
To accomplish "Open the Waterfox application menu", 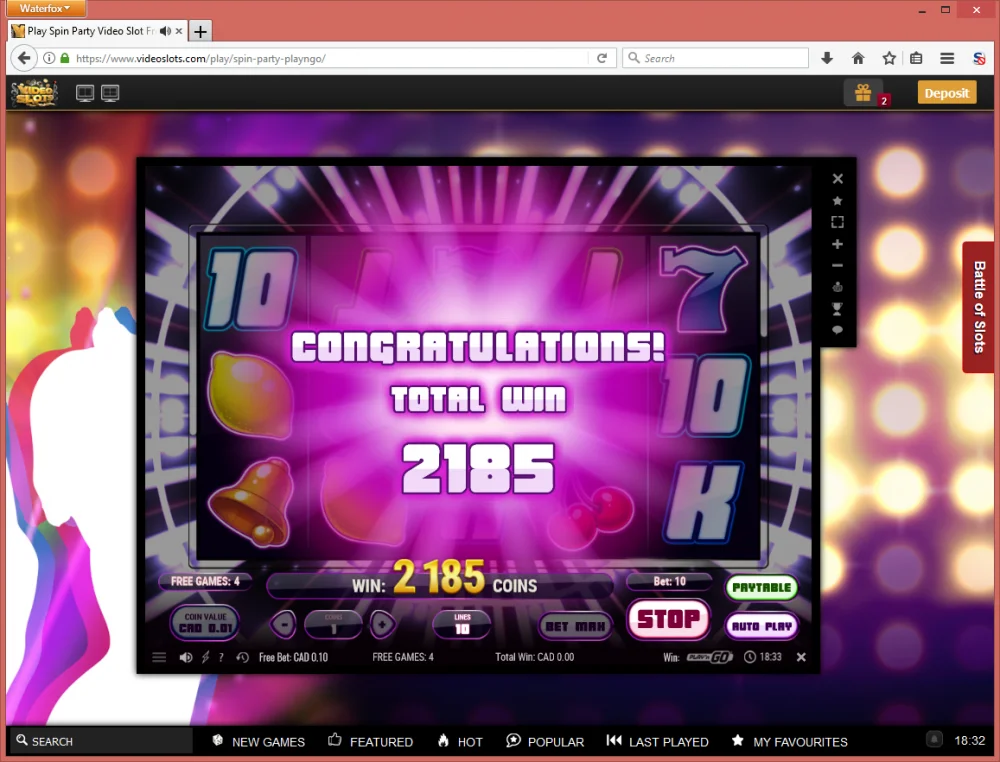I will pyautogui.click(x=46, y=8).
